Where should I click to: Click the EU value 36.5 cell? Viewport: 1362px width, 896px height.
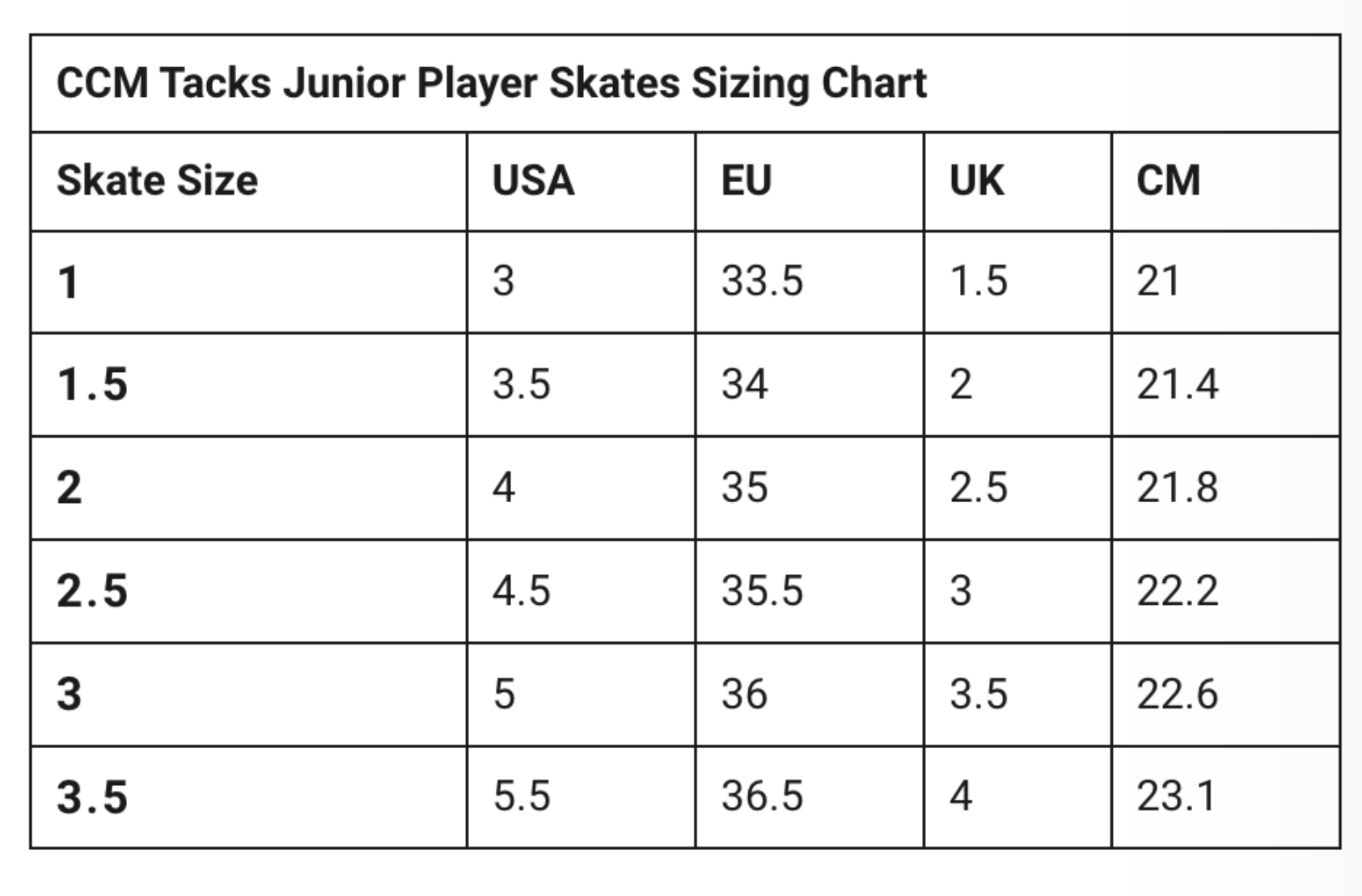(809, 797)
